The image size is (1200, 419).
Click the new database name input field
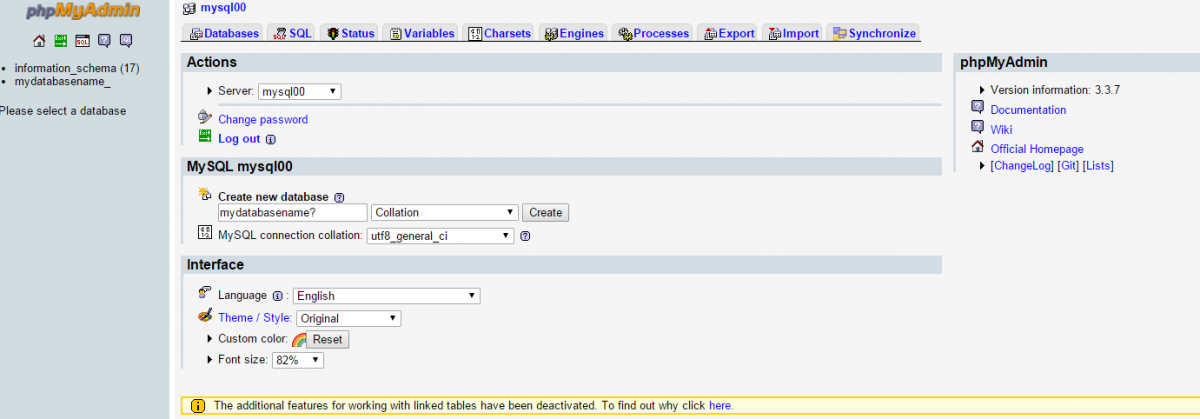pos(293,212)
